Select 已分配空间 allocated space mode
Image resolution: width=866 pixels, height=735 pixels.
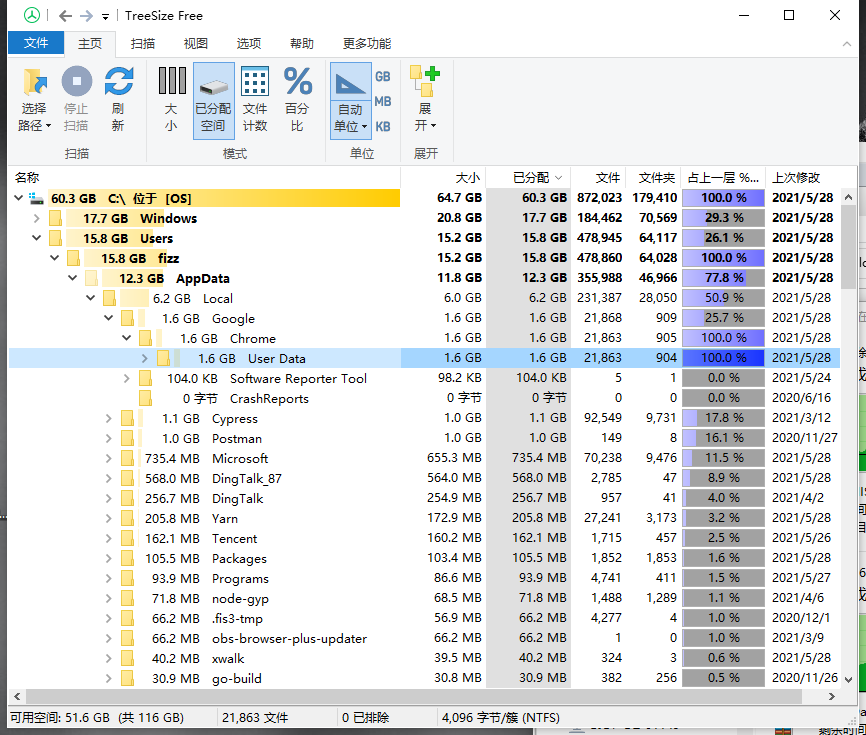pyautogui.click(x=214, y=100)
